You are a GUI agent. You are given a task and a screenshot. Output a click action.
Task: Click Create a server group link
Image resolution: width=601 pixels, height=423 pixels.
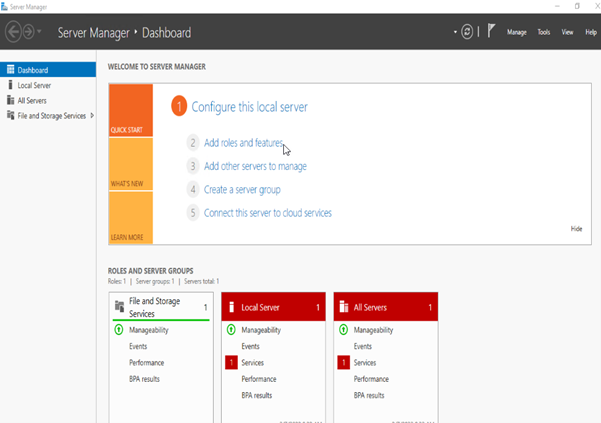click(242, 189)
